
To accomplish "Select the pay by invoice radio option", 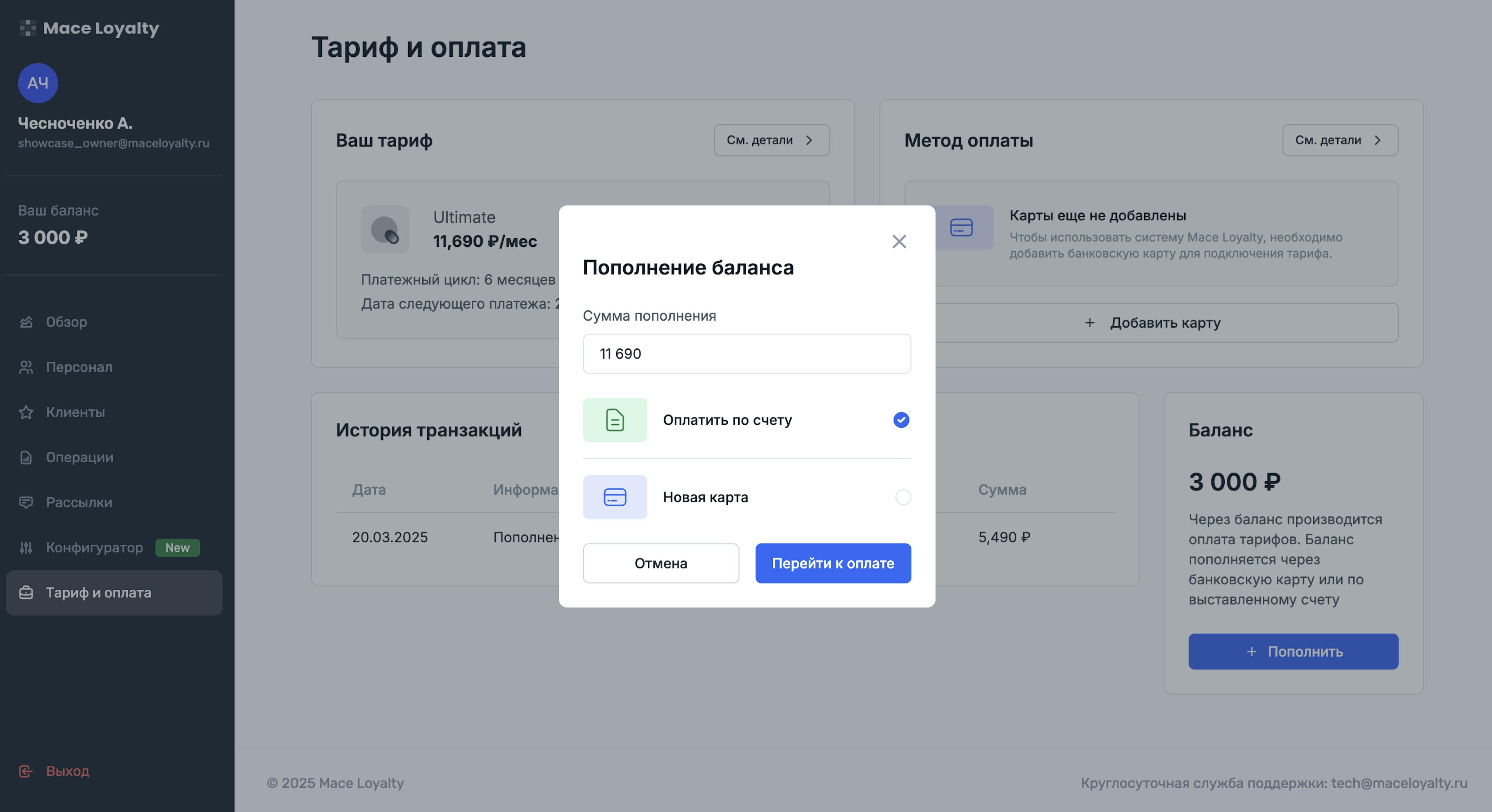I will click(x=901, y=420).
